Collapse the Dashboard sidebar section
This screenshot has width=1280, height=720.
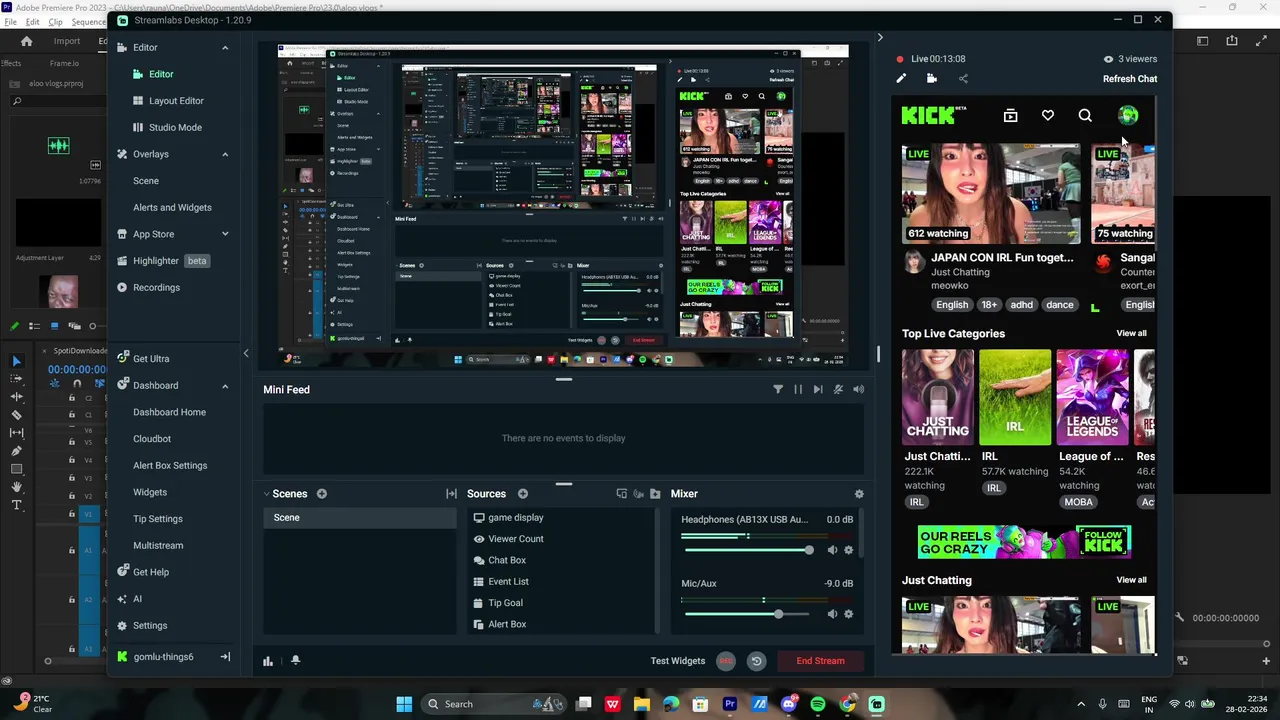tap(225, 386)
